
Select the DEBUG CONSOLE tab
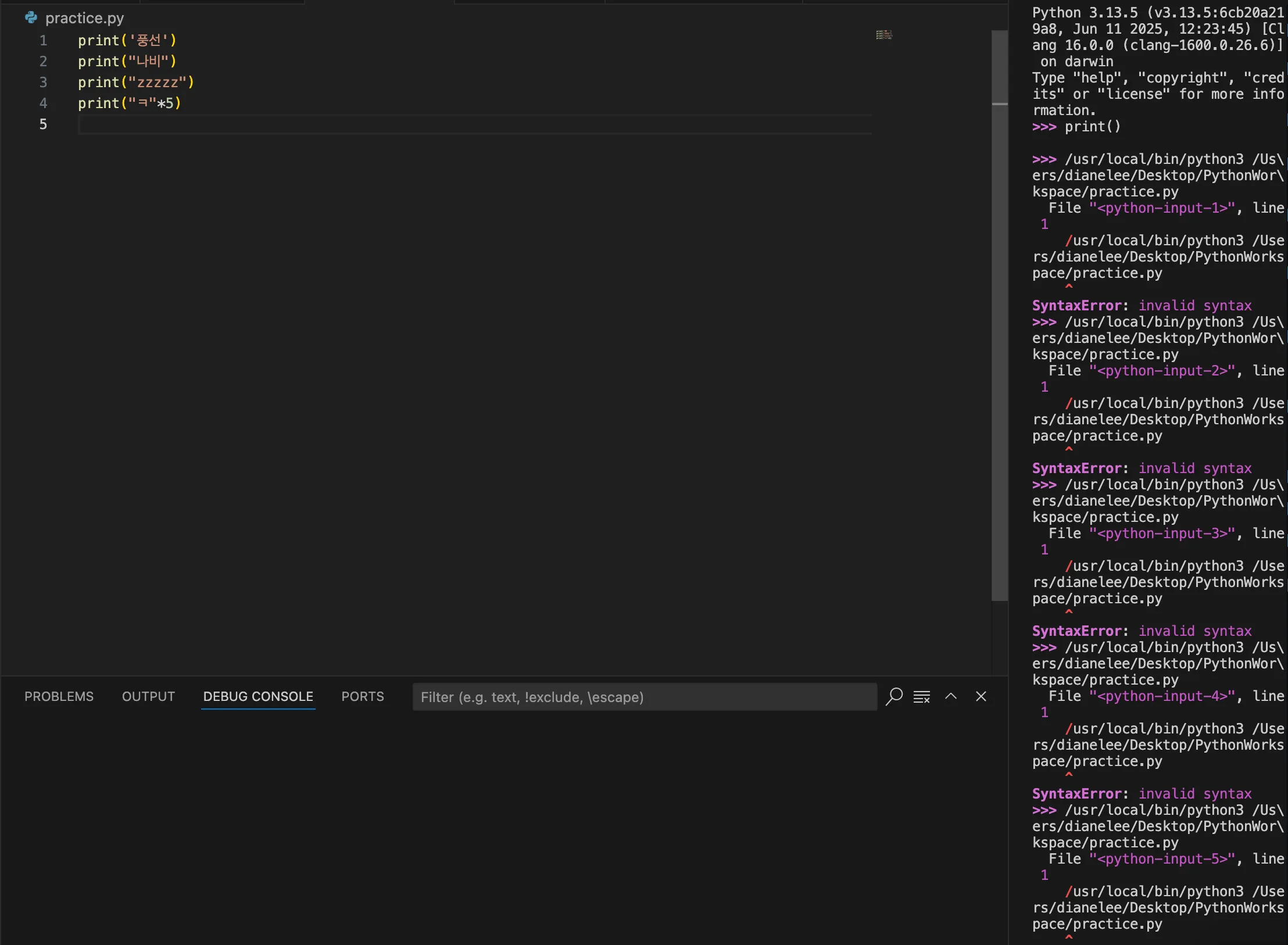tap(258, 696)
